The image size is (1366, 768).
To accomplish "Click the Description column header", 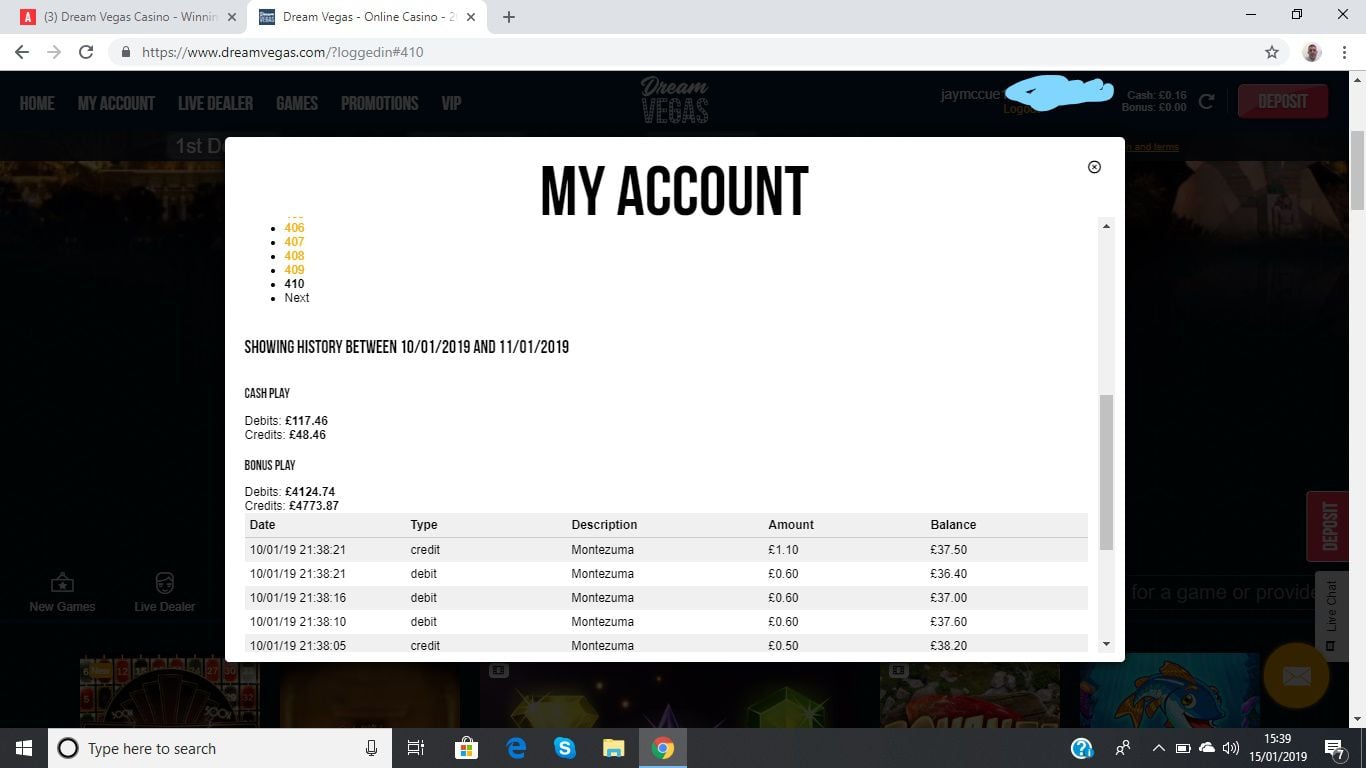I will tap(604, 525).
